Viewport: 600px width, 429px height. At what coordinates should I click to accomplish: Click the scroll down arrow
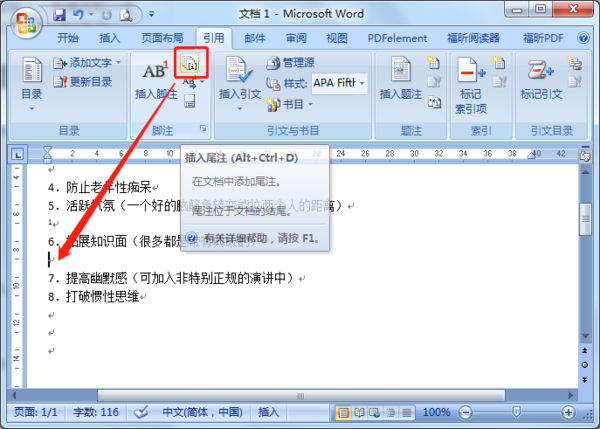click(585, 336)
